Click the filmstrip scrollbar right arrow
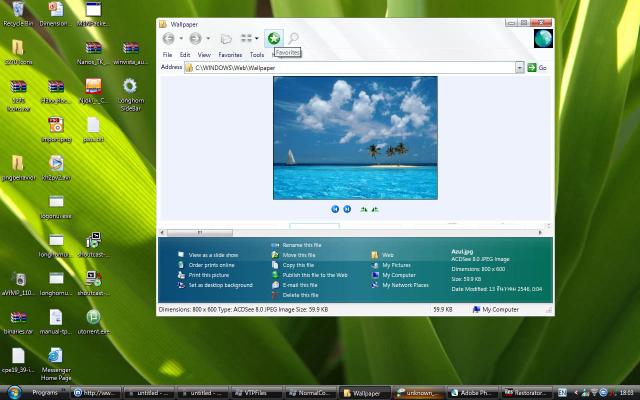 [541, 233]
